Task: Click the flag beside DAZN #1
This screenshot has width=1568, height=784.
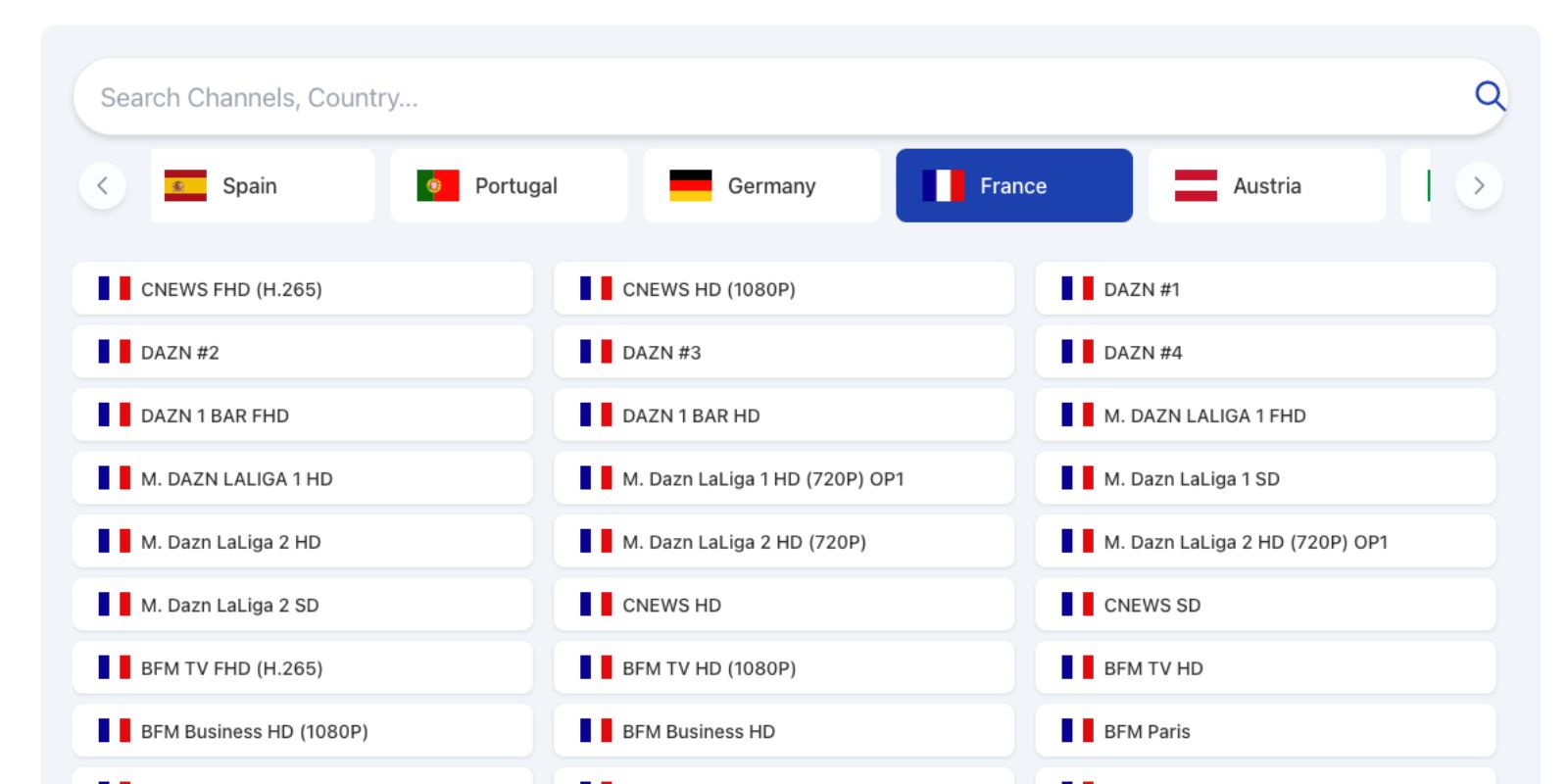Action: (x=1077, y=288)
